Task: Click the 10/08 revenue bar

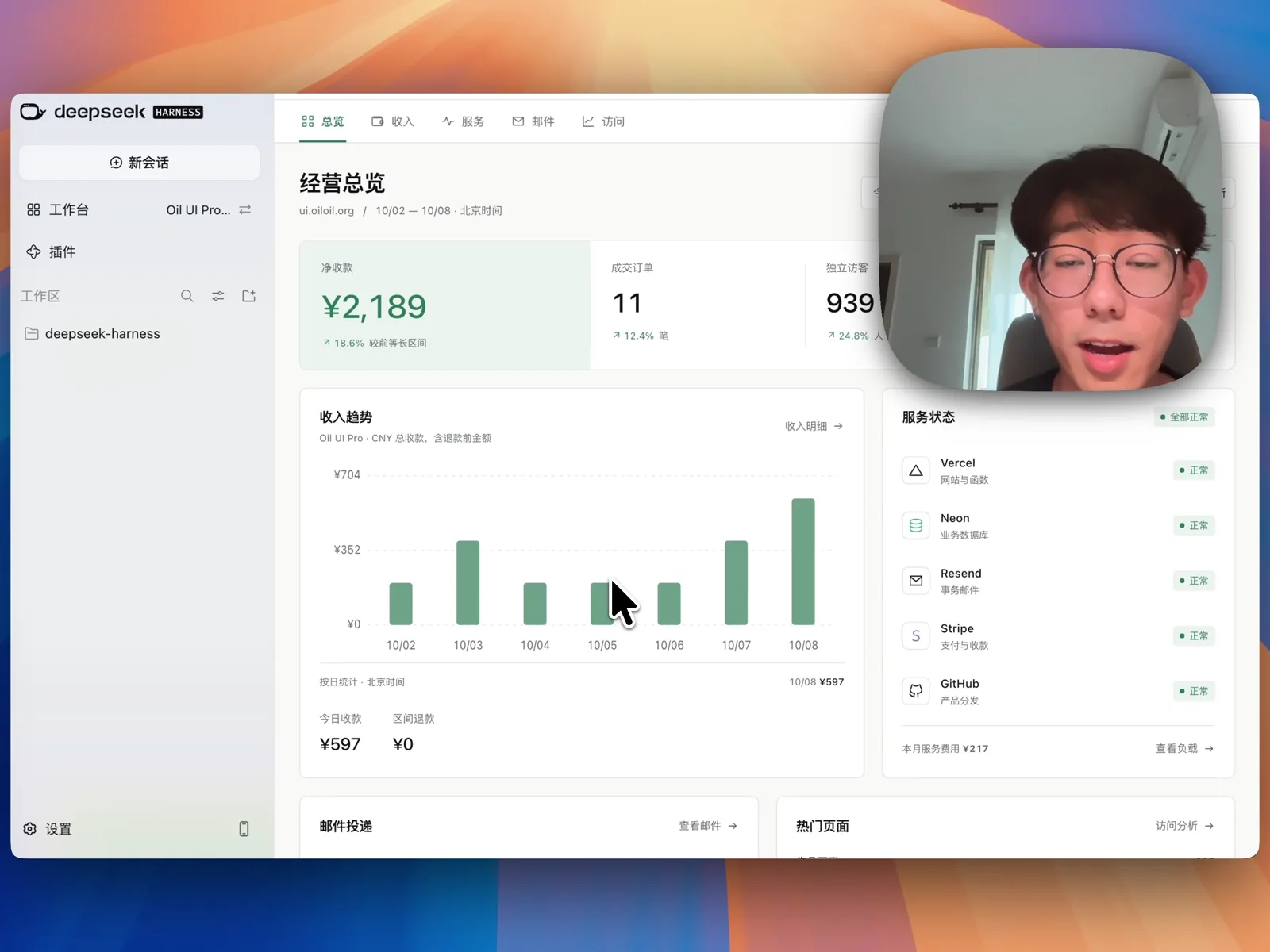Action: pyautogui.click(x=803, y=562)
